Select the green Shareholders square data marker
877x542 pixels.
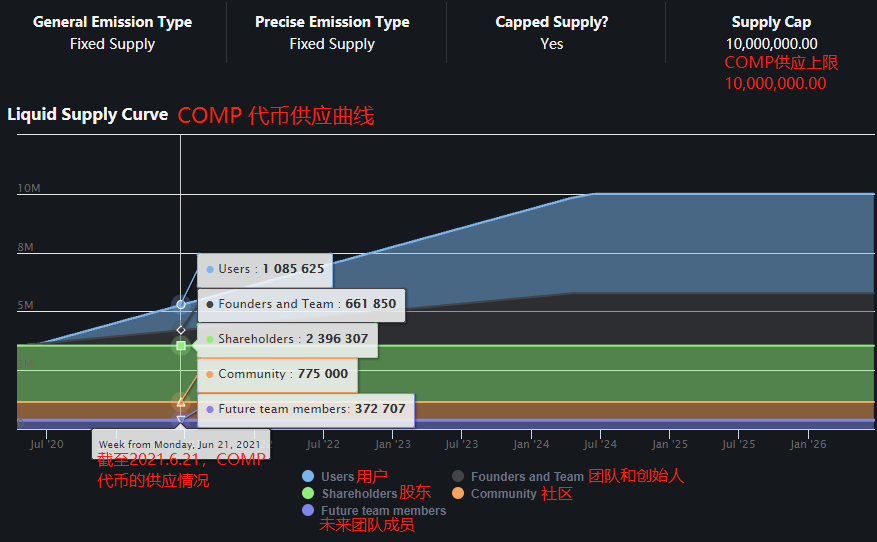[181, 346]
